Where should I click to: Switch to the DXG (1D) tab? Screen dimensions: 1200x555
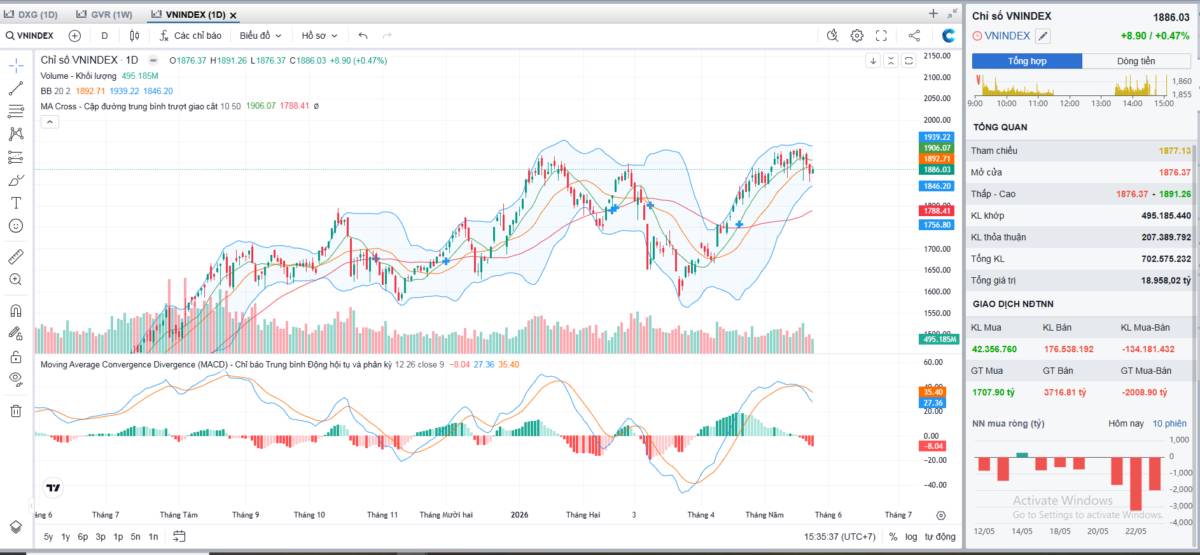pyautogui.click(x=32, y=15)
